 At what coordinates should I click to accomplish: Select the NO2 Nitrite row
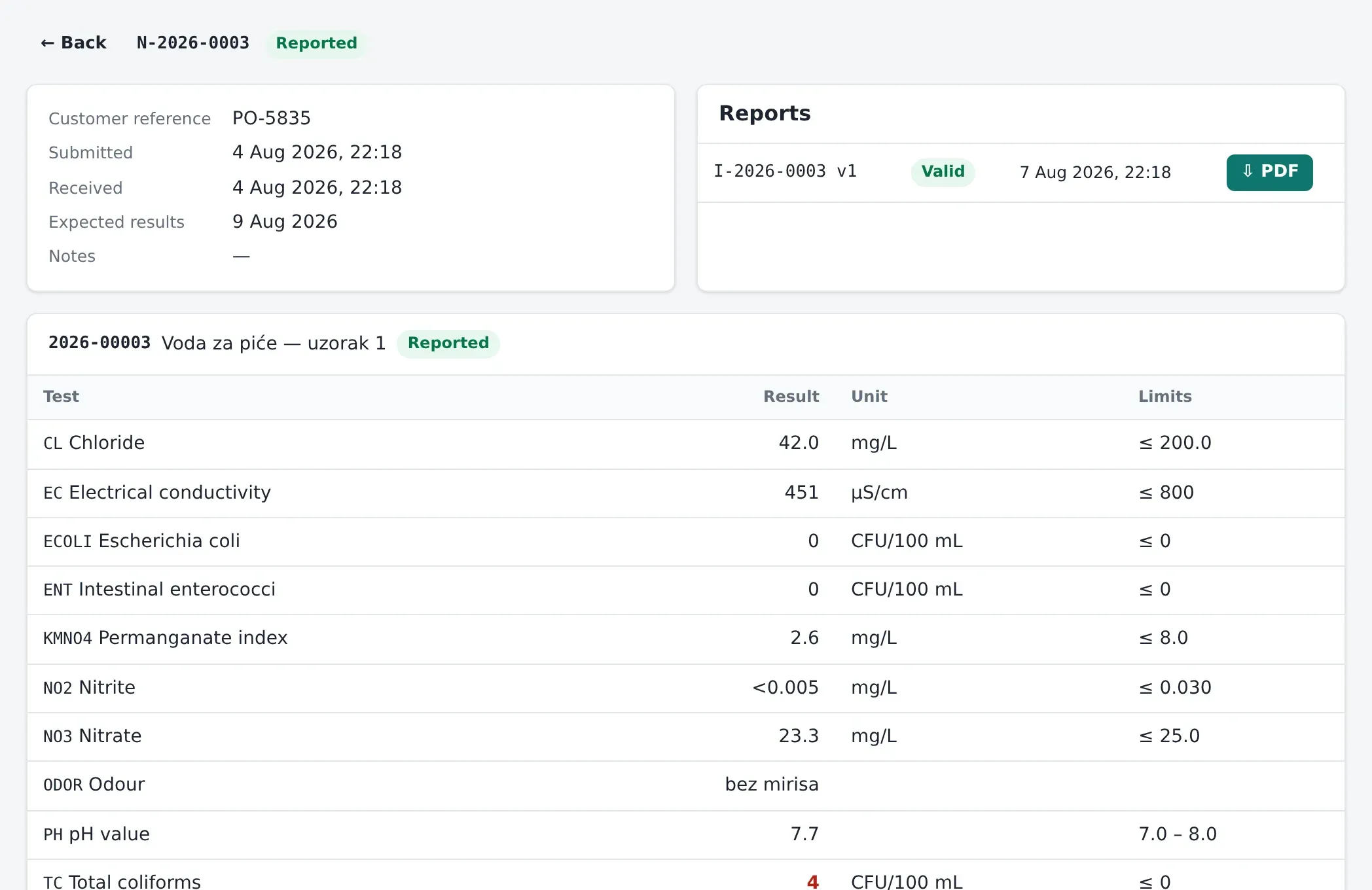[686, 688]
